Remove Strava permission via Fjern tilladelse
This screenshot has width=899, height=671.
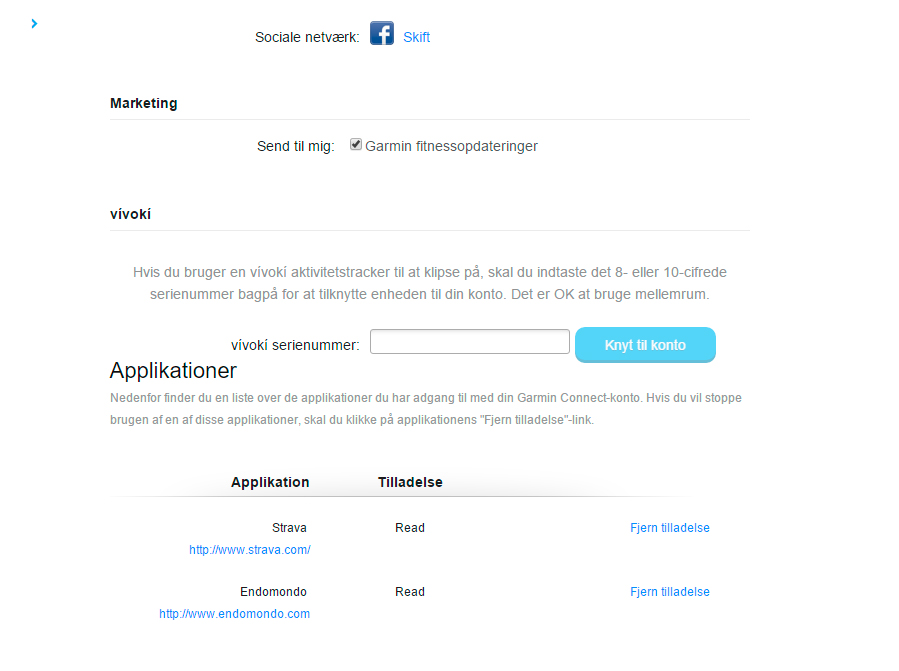pos(670,528)
